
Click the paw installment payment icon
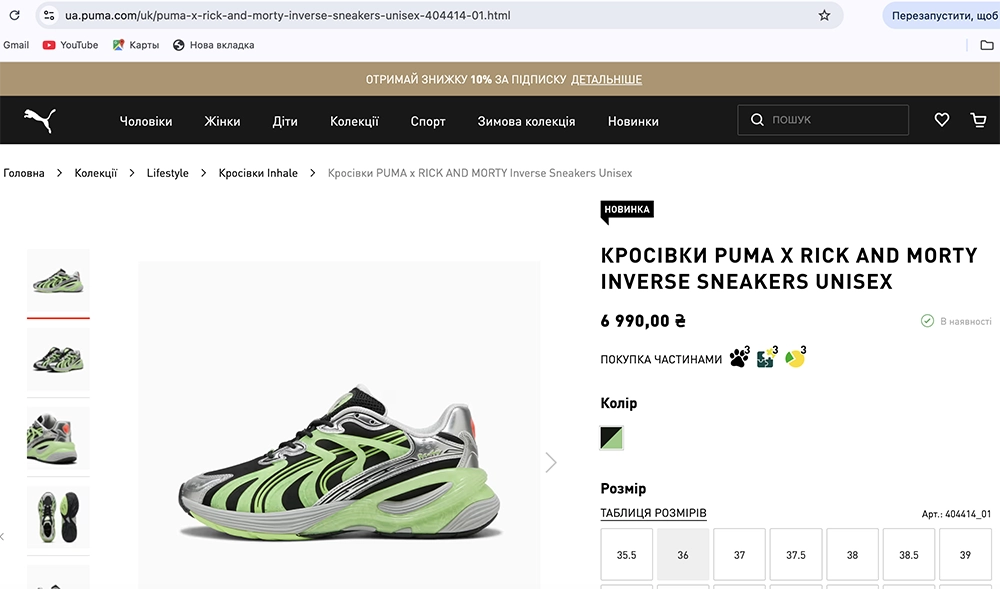(x=740, y=358)
